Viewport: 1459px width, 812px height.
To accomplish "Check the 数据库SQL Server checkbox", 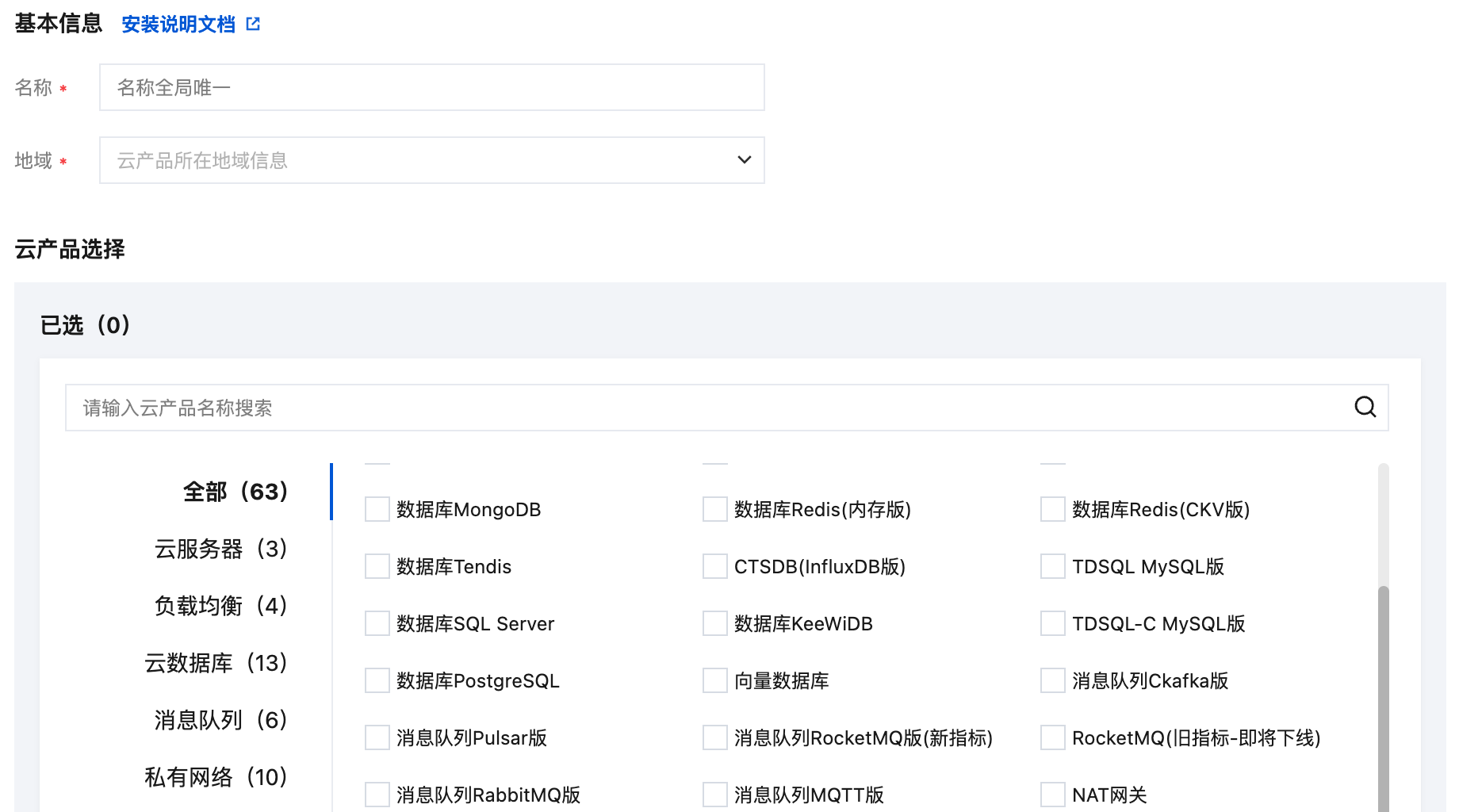I will (x=377, y=623).
